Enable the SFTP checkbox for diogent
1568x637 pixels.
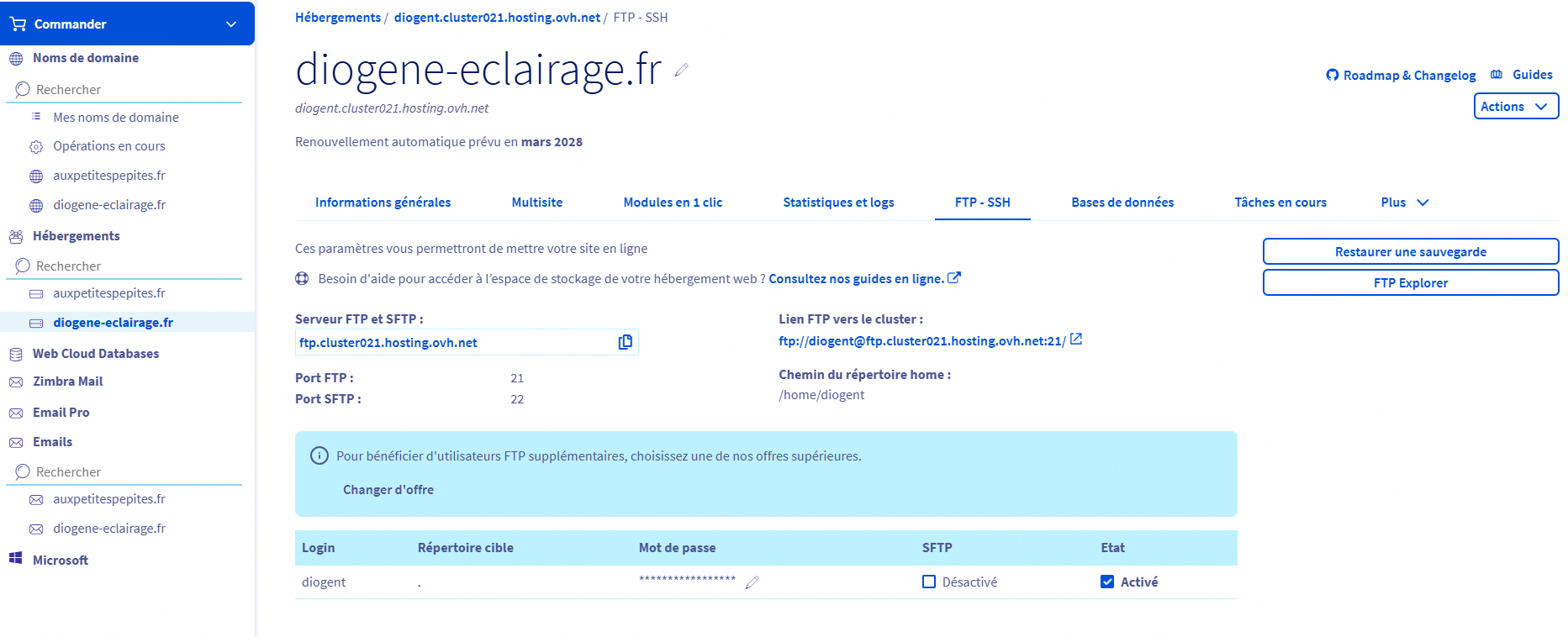tap(929, 582)
